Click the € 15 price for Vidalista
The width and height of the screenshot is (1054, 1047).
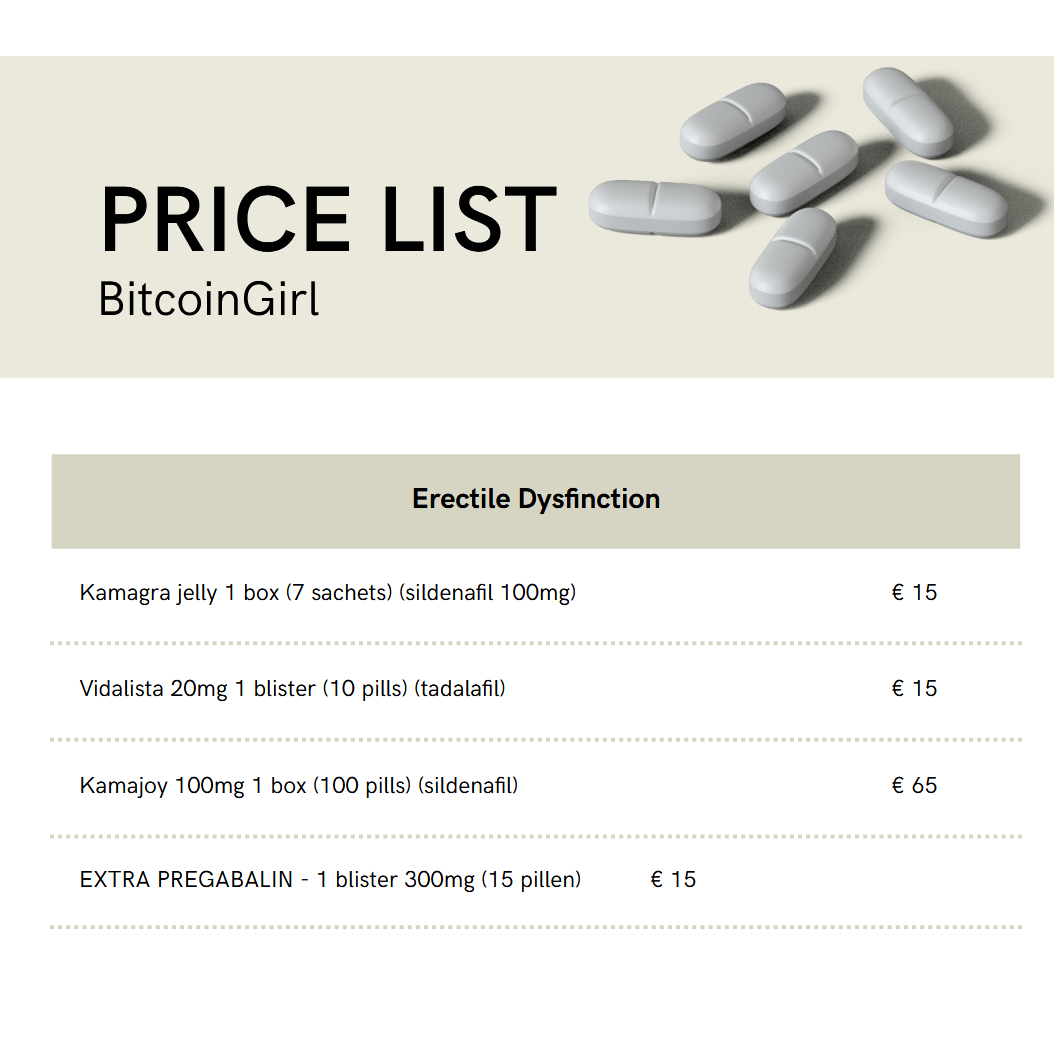(x=914, y=689)
